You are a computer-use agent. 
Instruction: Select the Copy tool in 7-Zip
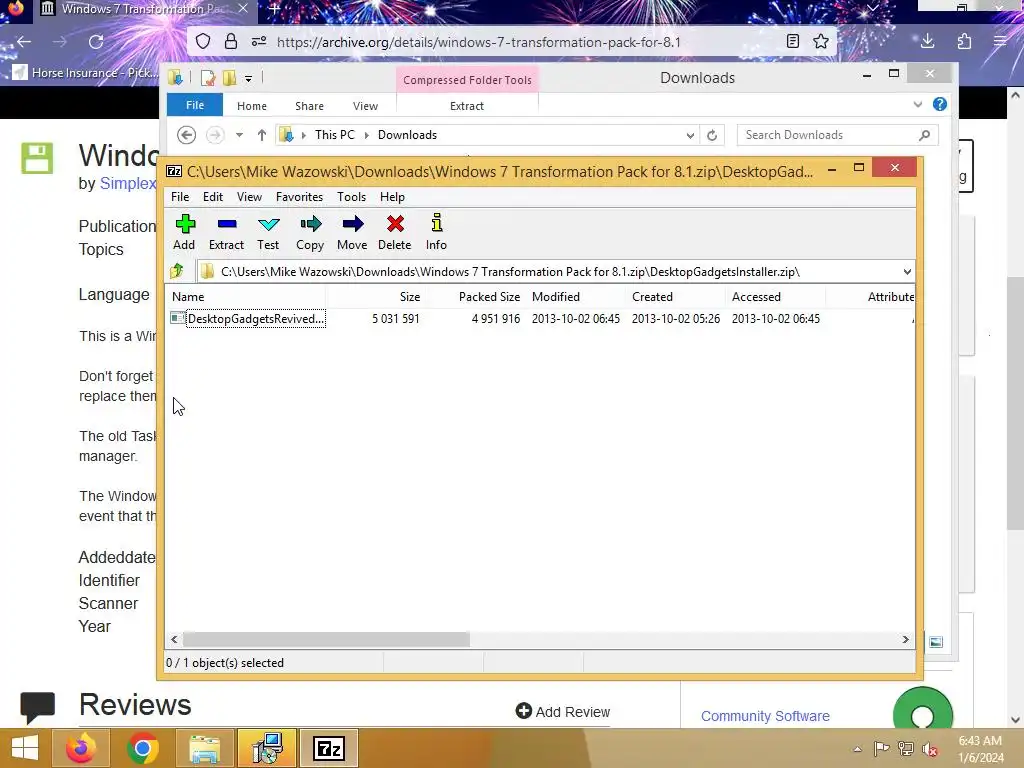pos(310,232)
